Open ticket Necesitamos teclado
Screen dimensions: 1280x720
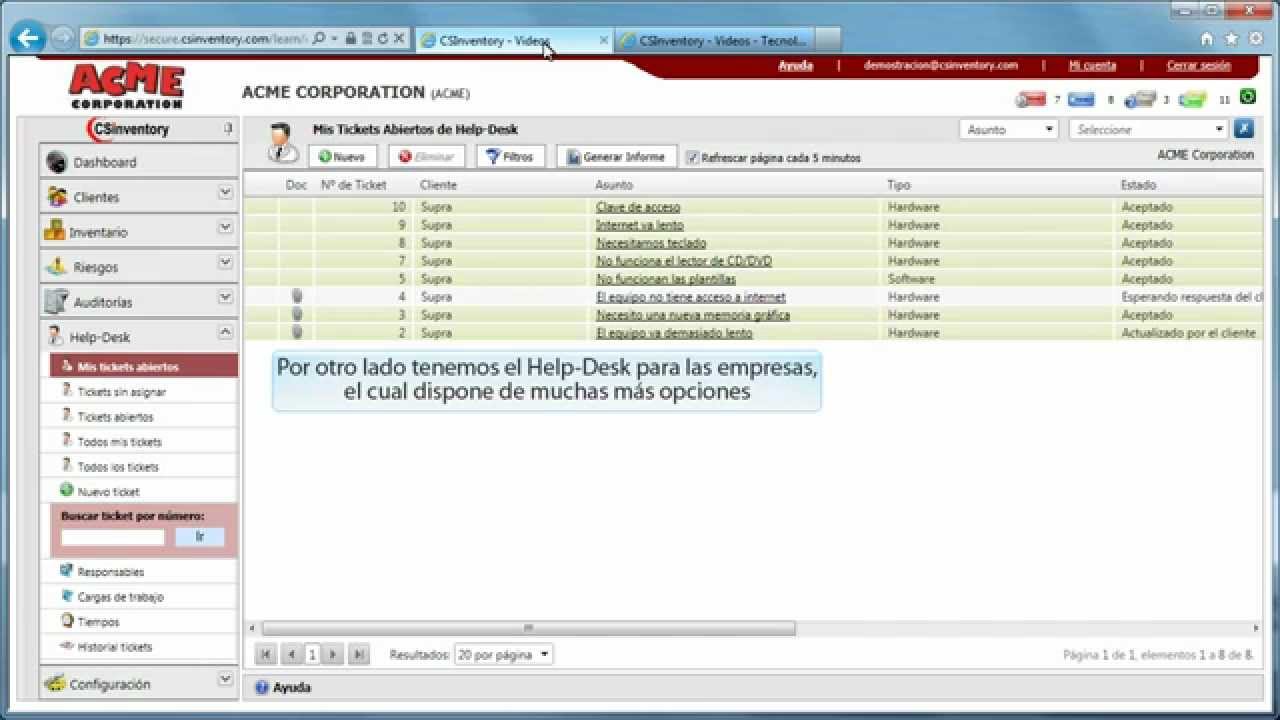coord(651,243)
